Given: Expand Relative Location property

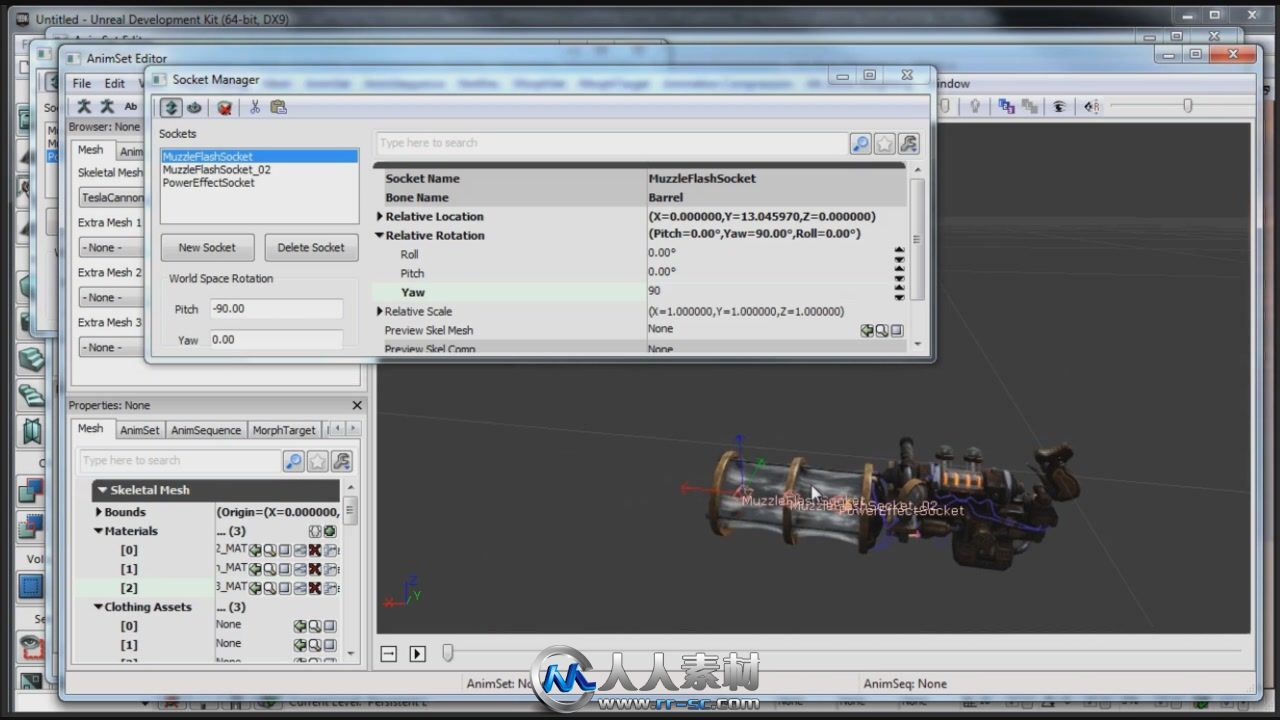Looking at the screenshot, I should tap(380, 217).
